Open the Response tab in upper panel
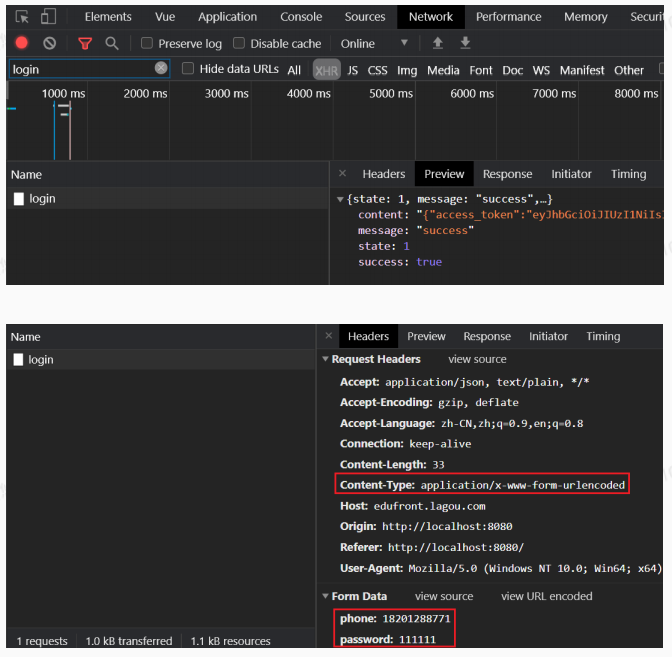Viewport: 672px width, 657px height. point(507,174)
